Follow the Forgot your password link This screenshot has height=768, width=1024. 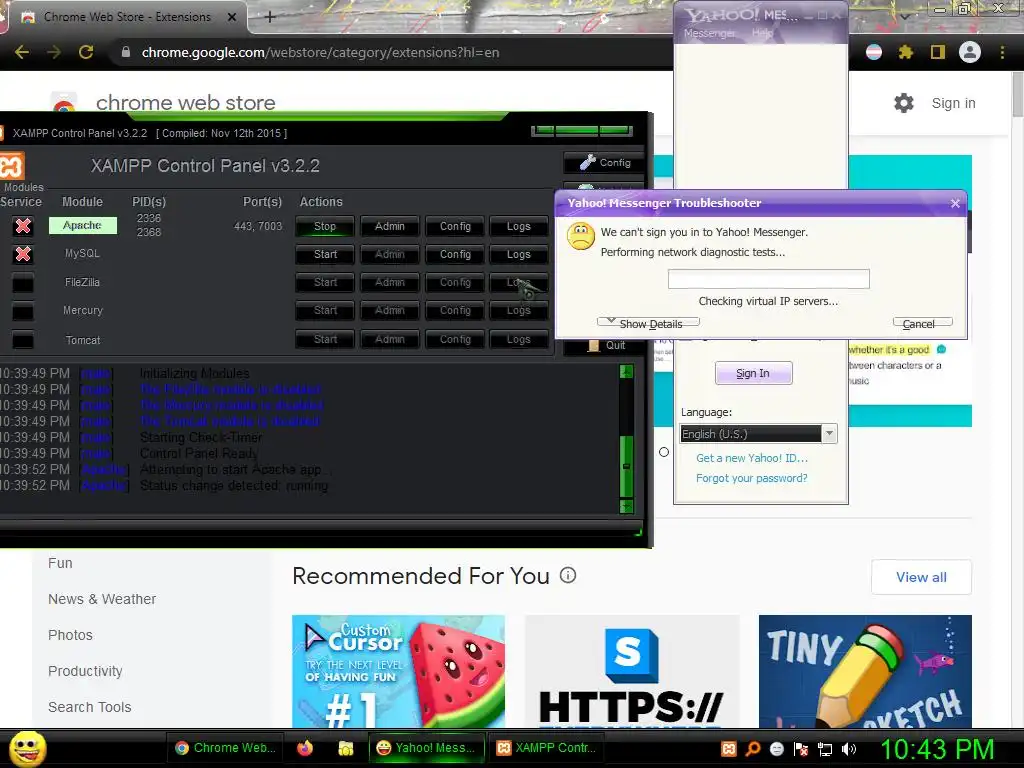tap(752, 478)
